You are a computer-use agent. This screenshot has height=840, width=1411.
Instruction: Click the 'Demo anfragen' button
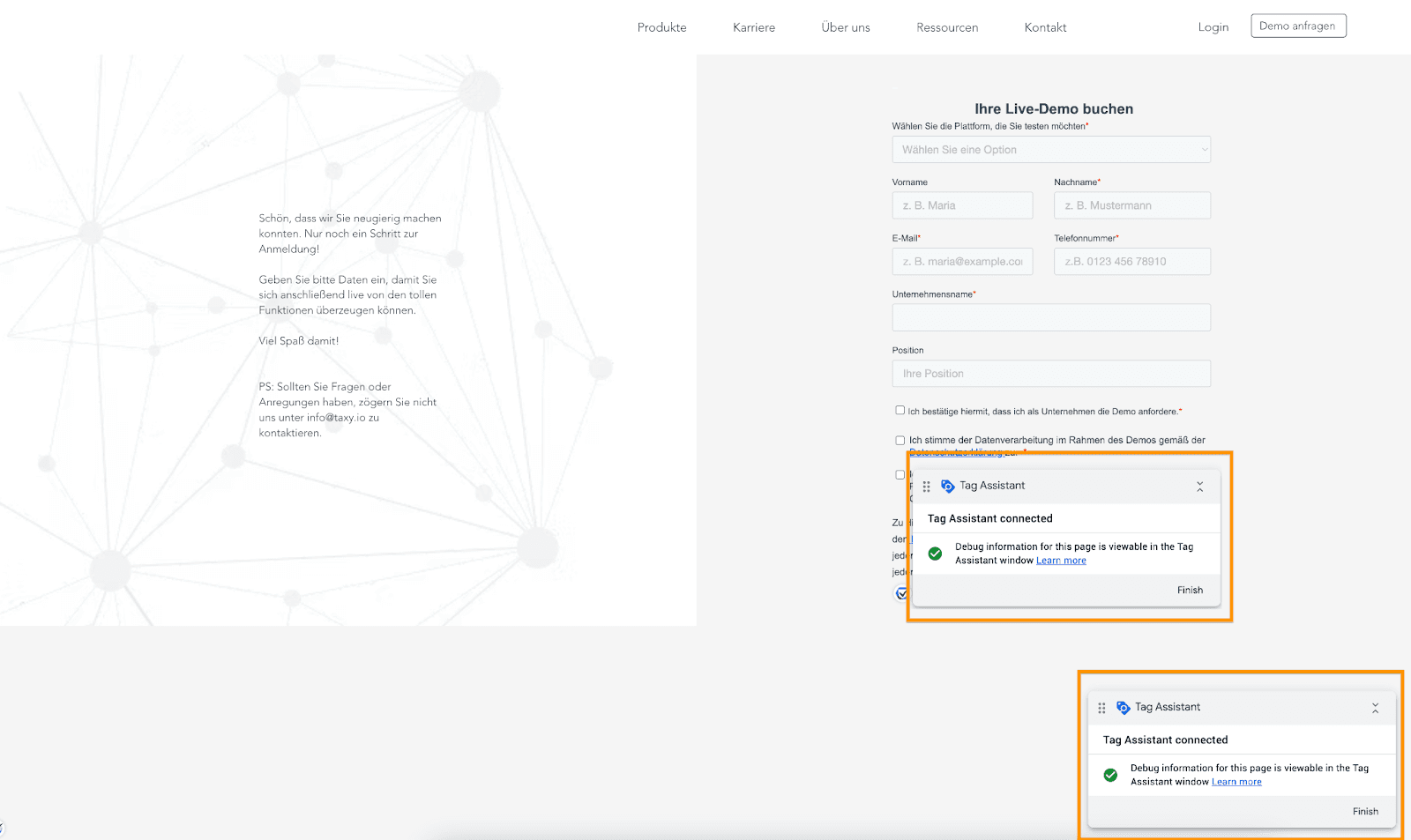pos(1298,26)
